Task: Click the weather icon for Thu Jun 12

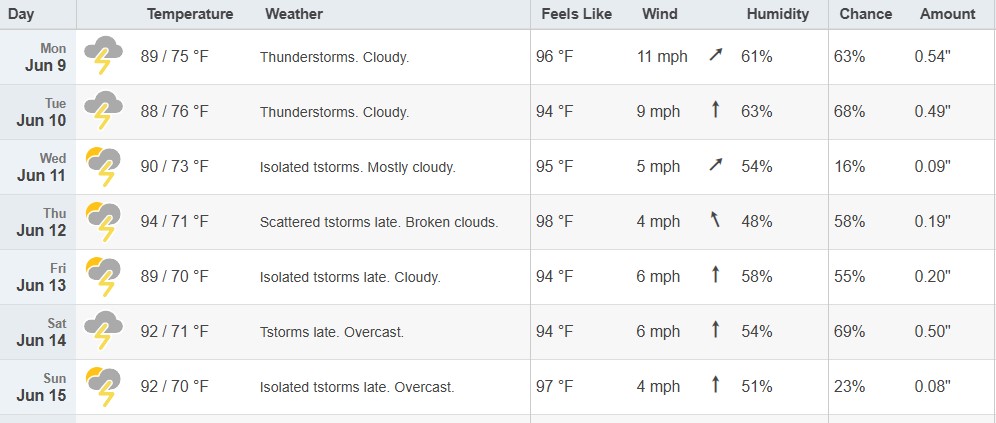Action: point(104,221)
